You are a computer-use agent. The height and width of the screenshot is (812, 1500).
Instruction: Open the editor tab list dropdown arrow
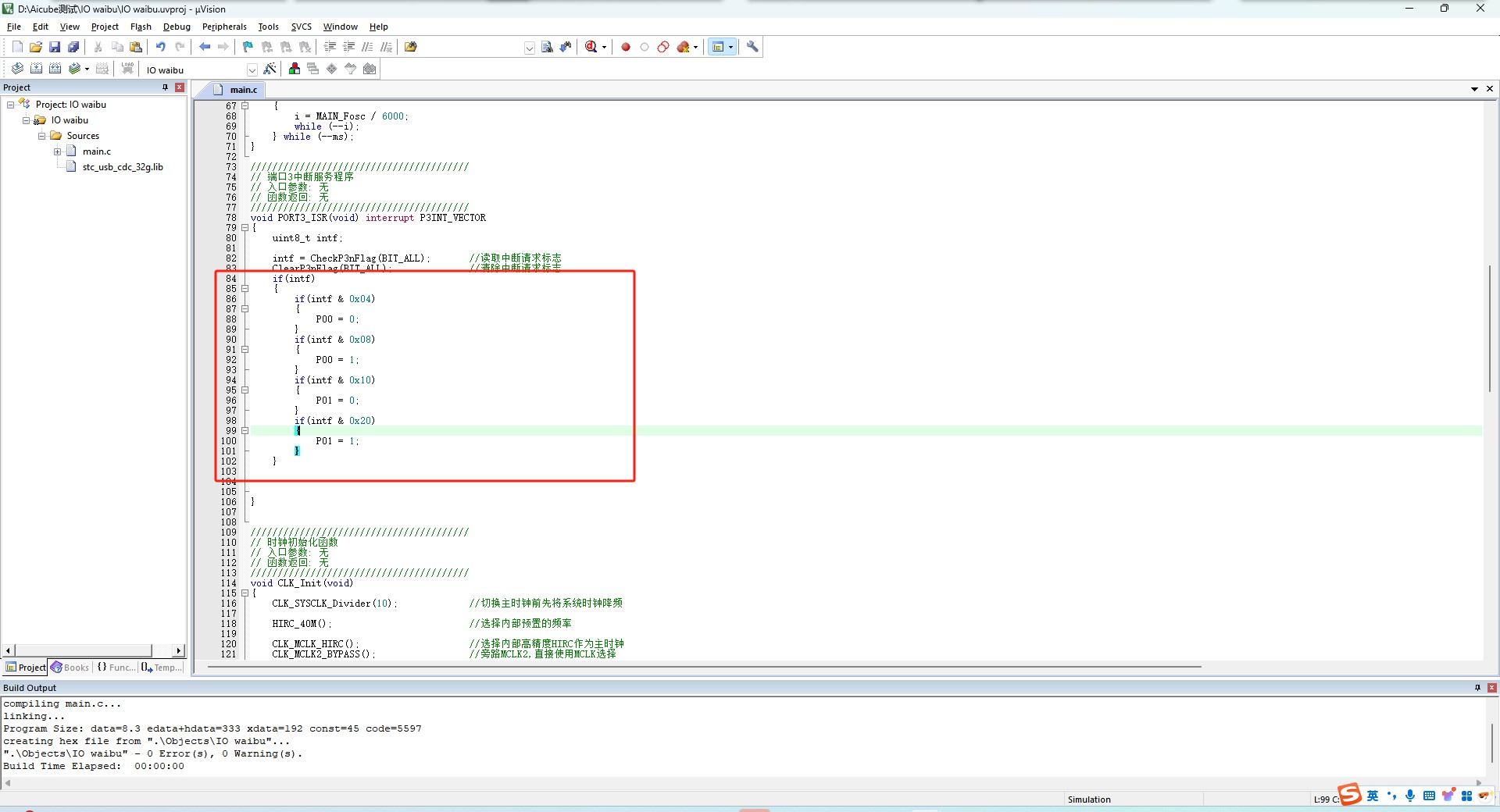click(x=1474, y=89)
